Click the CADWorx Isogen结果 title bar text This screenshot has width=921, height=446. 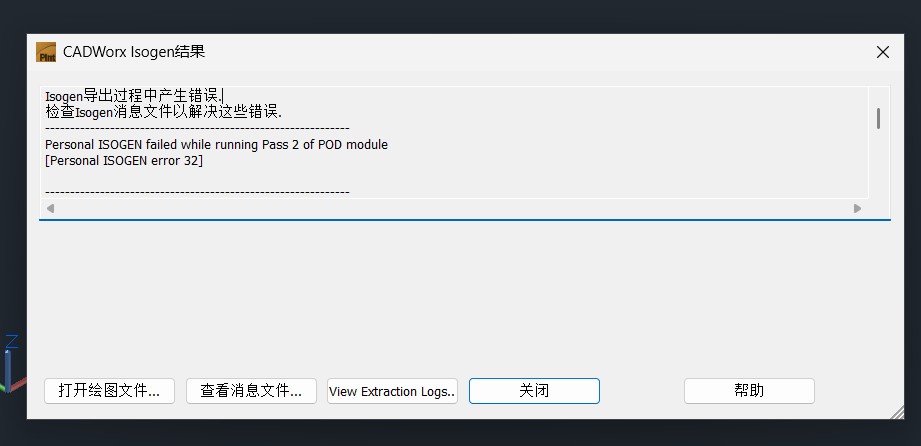point(134,52)
